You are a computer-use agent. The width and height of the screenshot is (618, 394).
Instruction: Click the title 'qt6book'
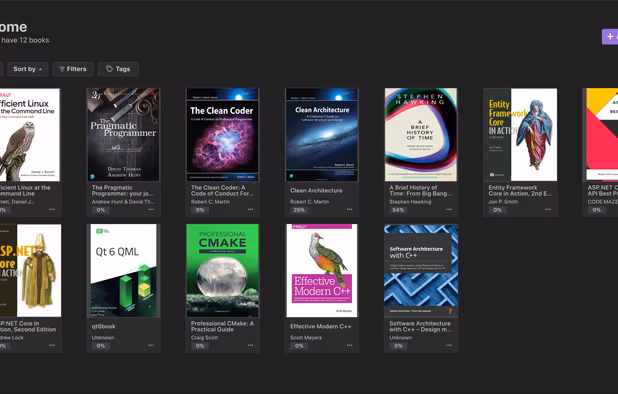click(x=103, y=326)
